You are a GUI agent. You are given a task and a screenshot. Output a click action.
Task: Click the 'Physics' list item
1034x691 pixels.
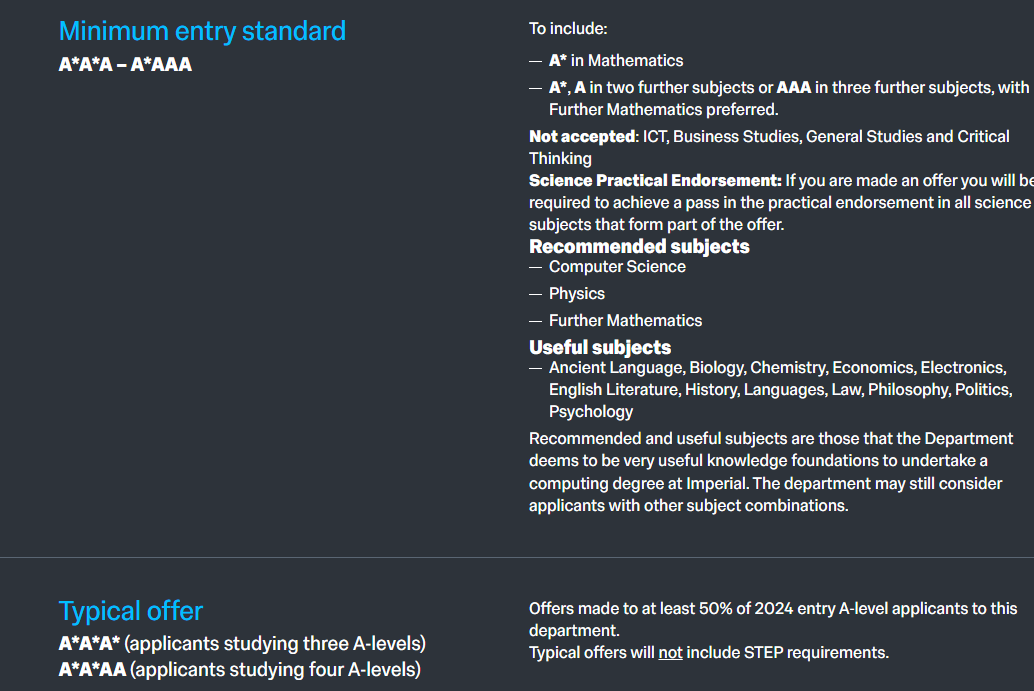(x=576, y=293)
